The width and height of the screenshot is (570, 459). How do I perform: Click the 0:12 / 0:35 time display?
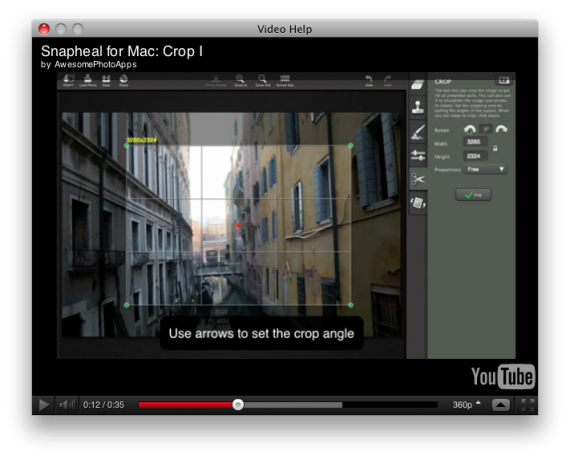coord(104,405)
